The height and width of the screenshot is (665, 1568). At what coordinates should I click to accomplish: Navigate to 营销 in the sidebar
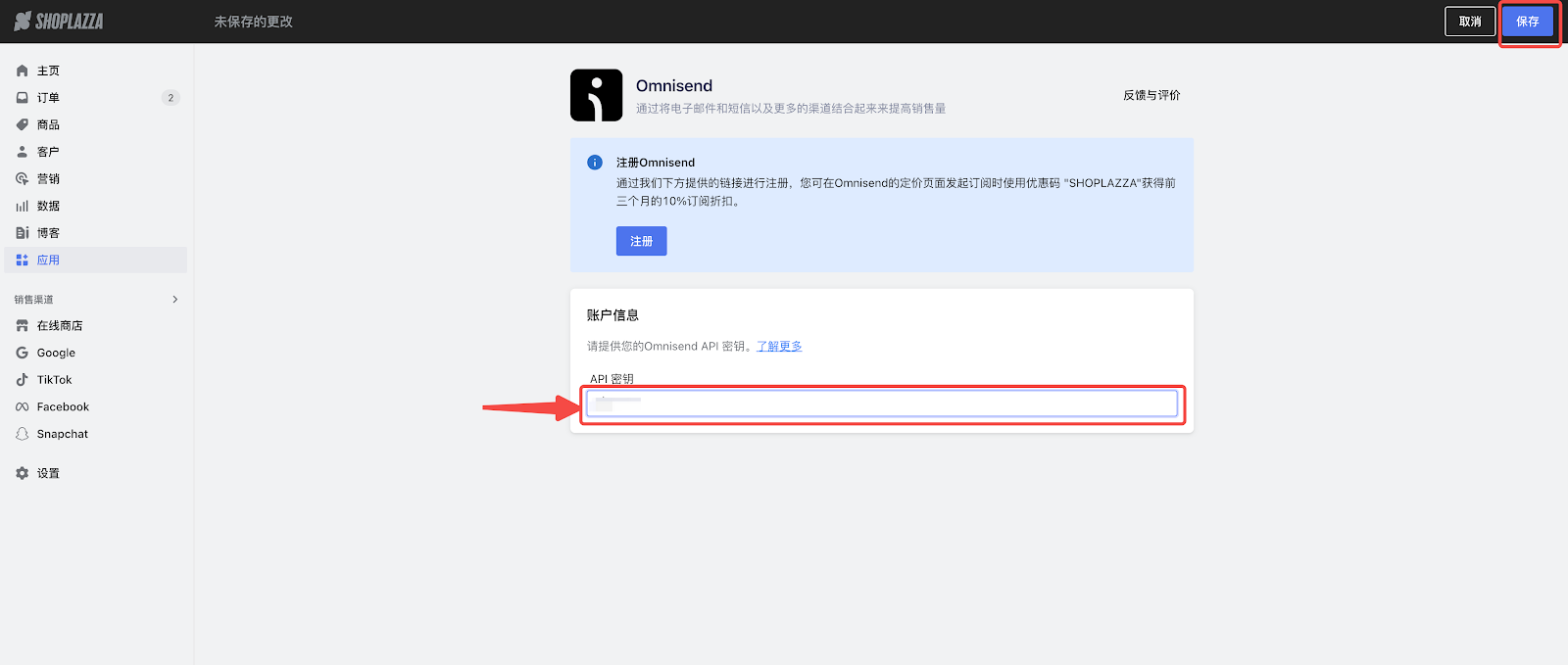pos(96,179)
